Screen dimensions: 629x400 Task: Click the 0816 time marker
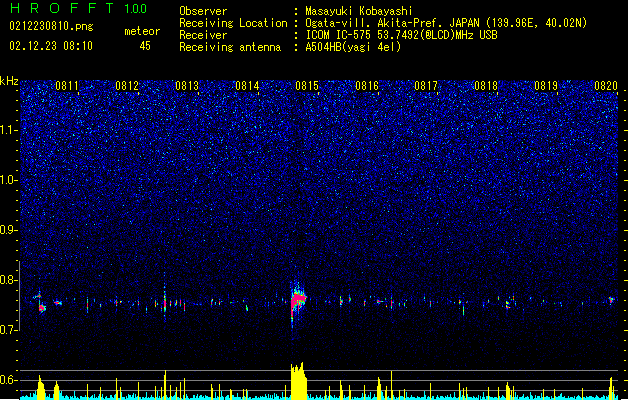click(x=367, y=86)
